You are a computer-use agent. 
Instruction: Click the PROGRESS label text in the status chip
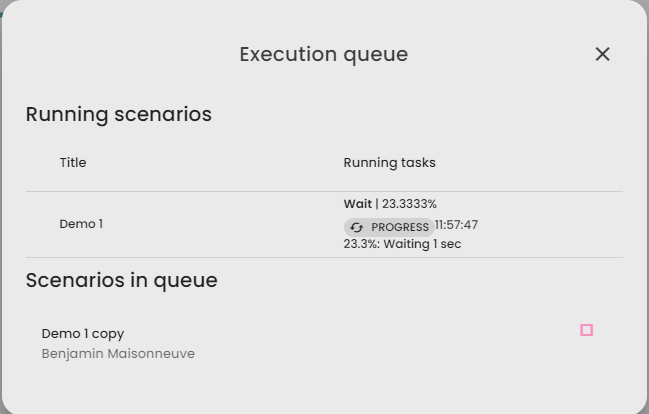click(x=400, y=227)
